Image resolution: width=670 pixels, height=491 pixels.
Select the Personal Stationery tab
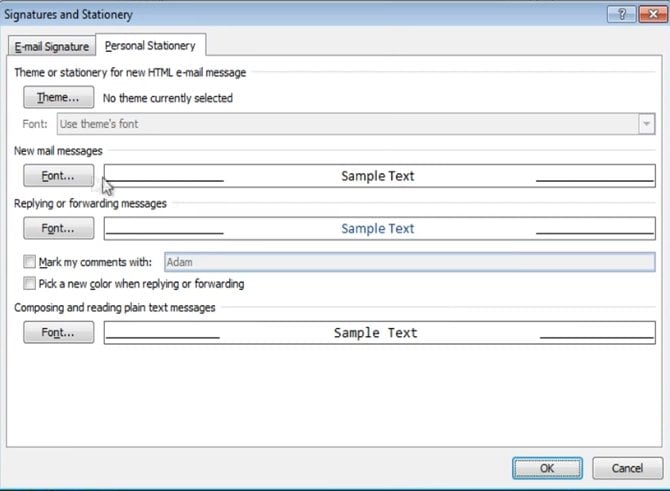(x=150, y=46)
